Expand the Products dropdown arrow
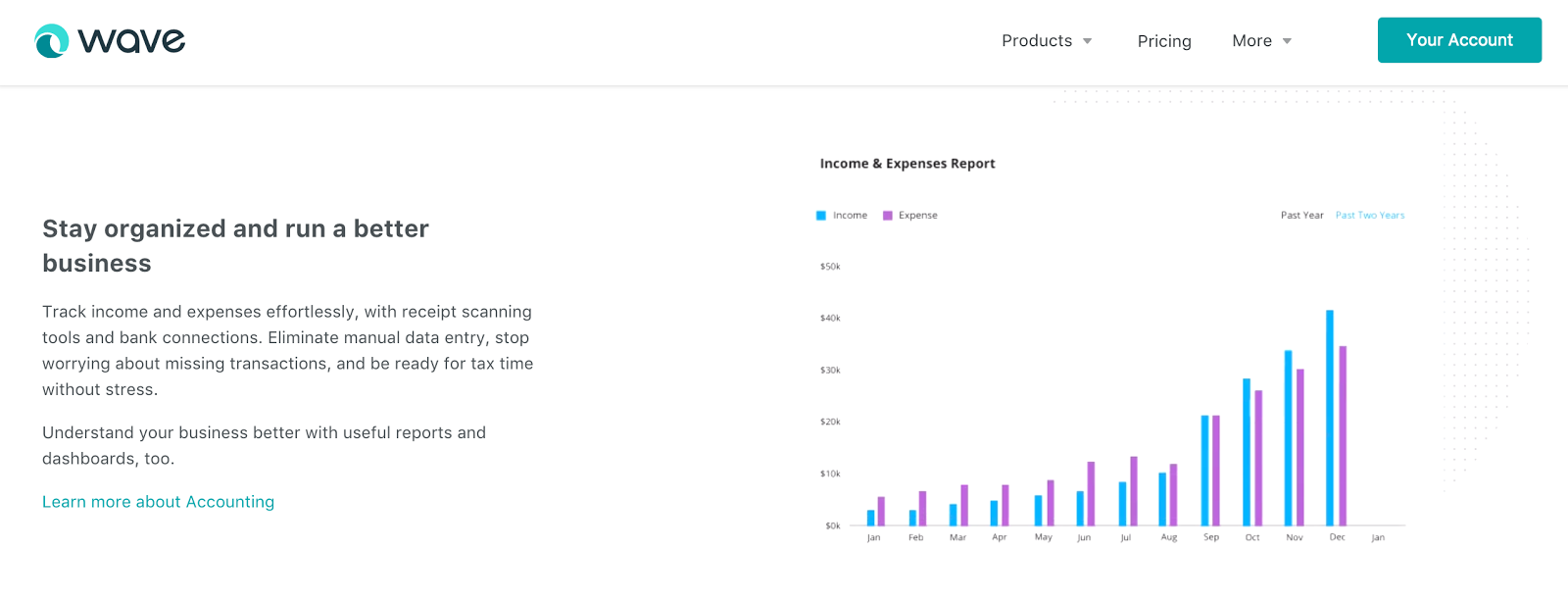 pyautogui.click(x=1087, y=41)
